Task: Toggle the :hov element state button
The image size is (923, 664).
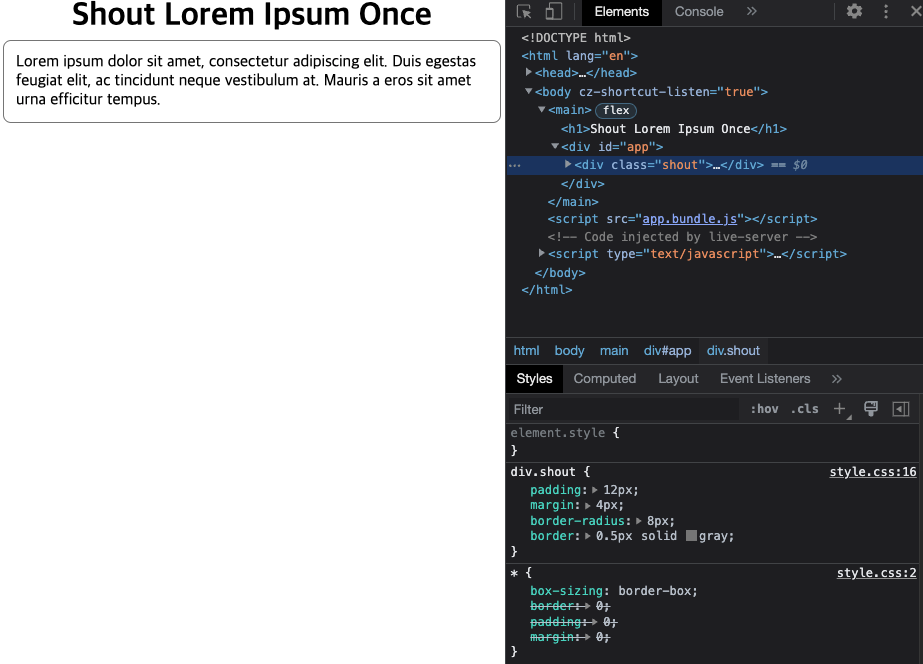Action: tap(764, 409)
